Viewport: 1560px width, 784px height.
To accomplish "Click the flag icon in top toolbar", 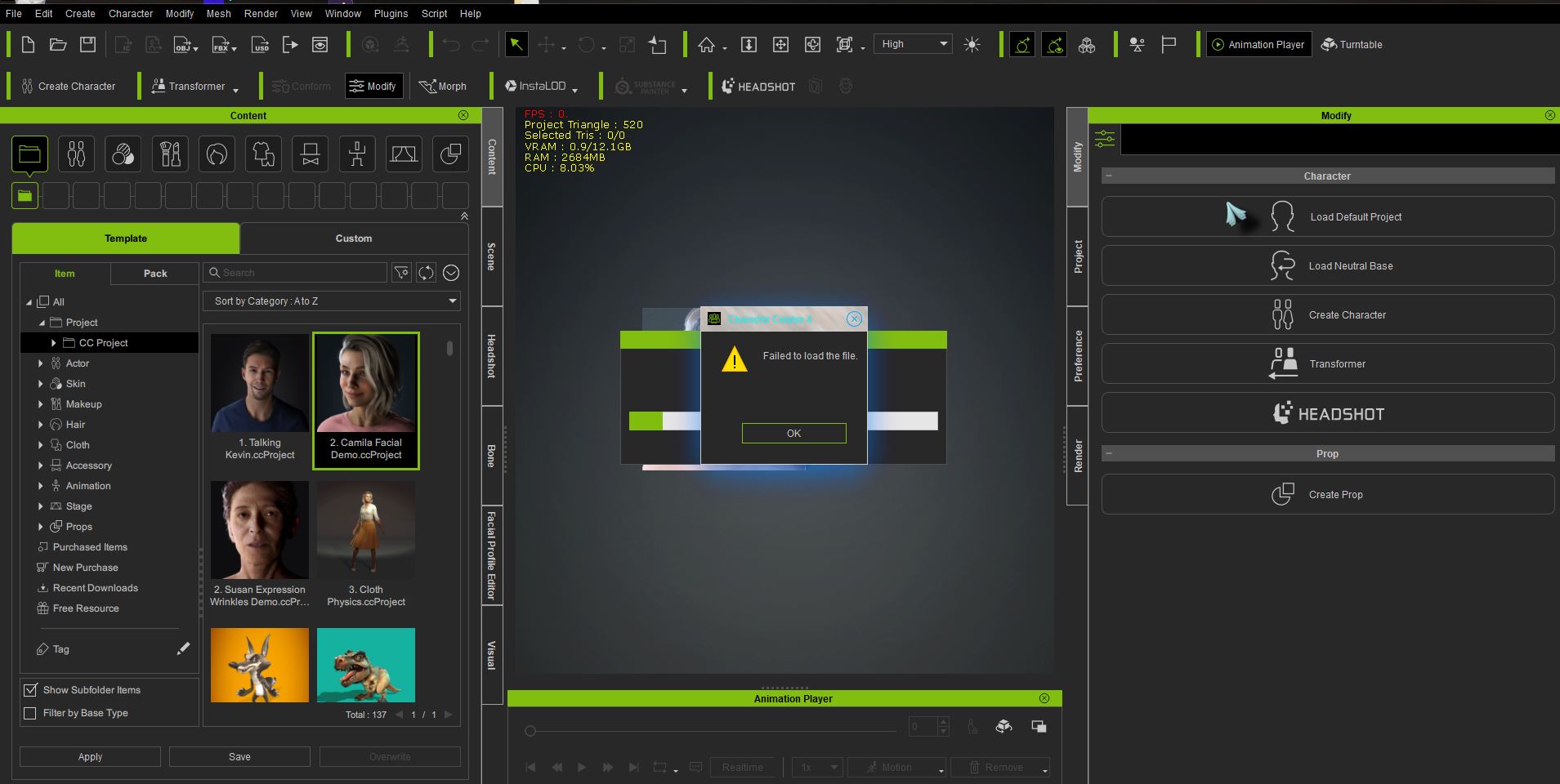I will click(1169, 45).
